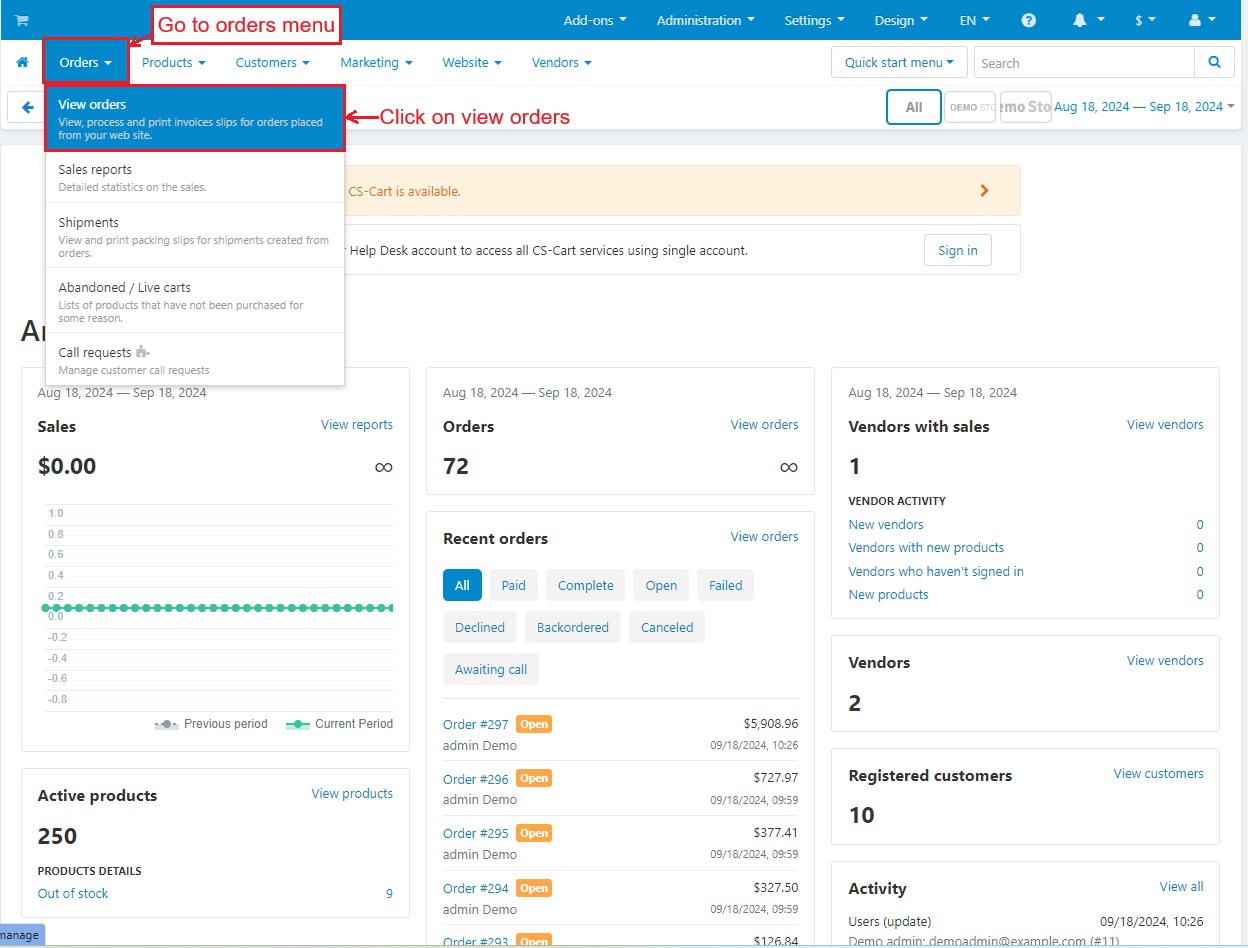Open Order #297 link

coord(476,725)
